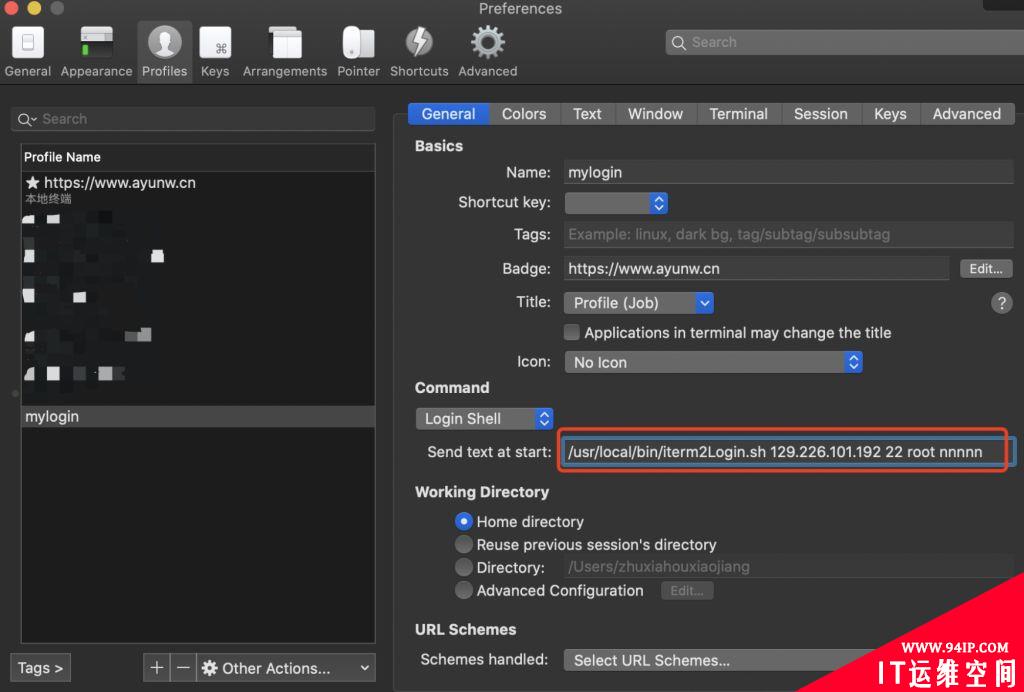
Task: Open the Shortcuts lightning icon
Action: pos(419,43)
